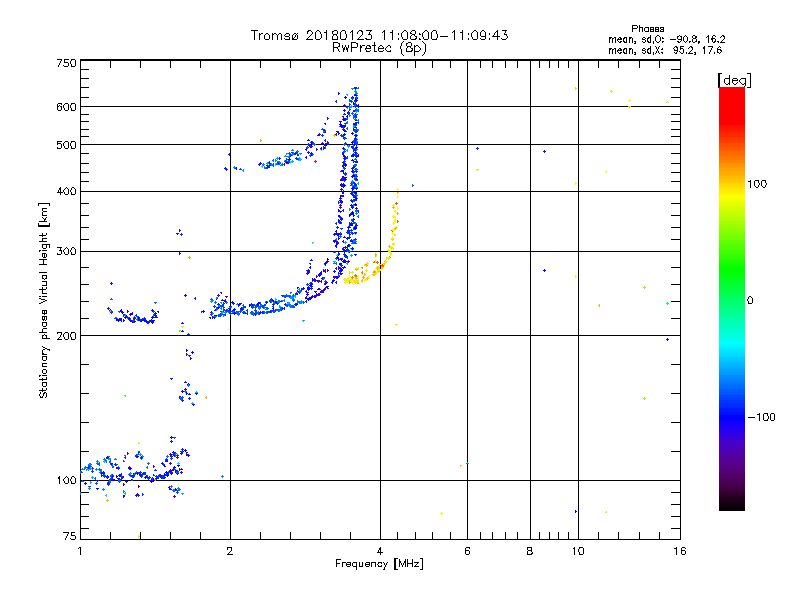
Task: Click the x-axis tick label '8'
Action: click(530, 551)
